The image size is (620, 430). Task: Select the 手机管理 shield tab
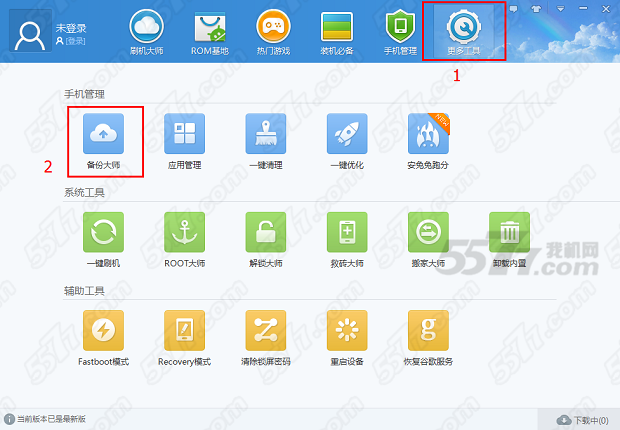[x=400, y=32]
